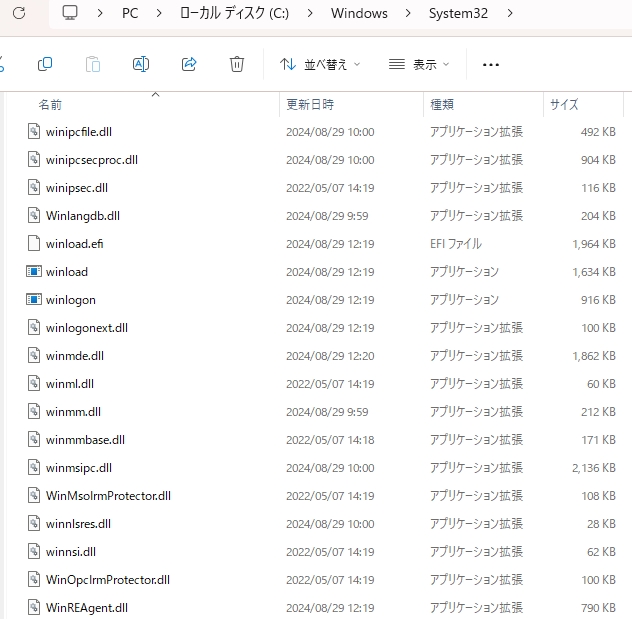632x619 pixels.
Task: Click the application icon of winlogon
Action: (34, 299)
